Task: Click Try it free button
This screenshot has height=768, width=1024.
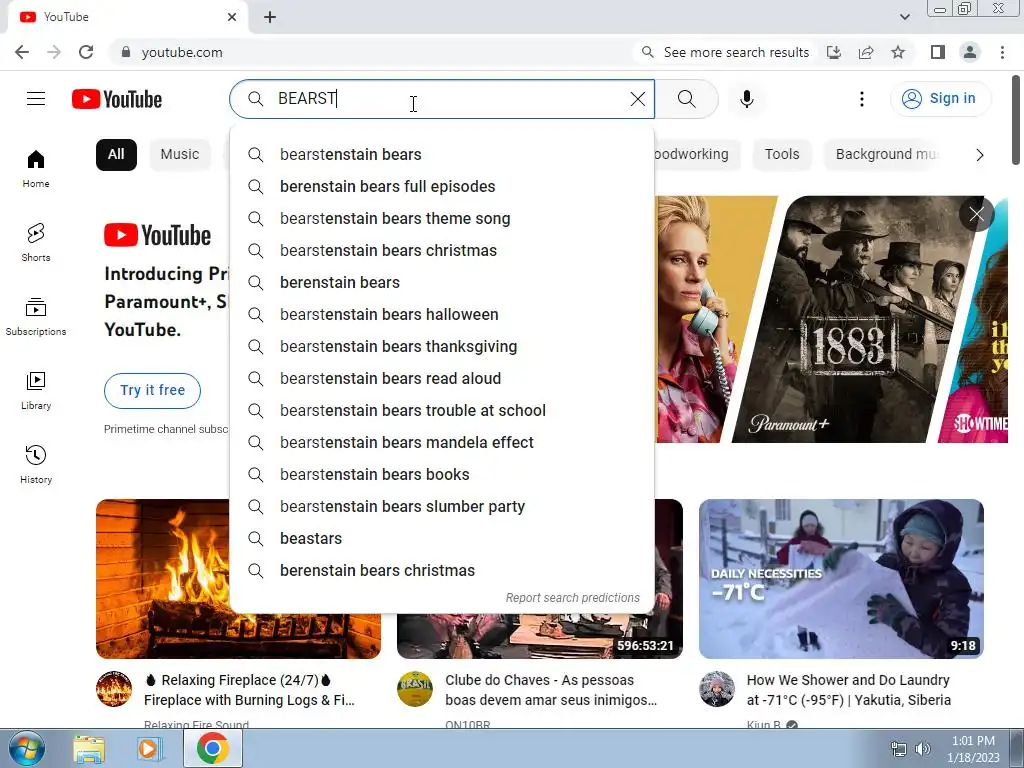Action: coord(152,391)
